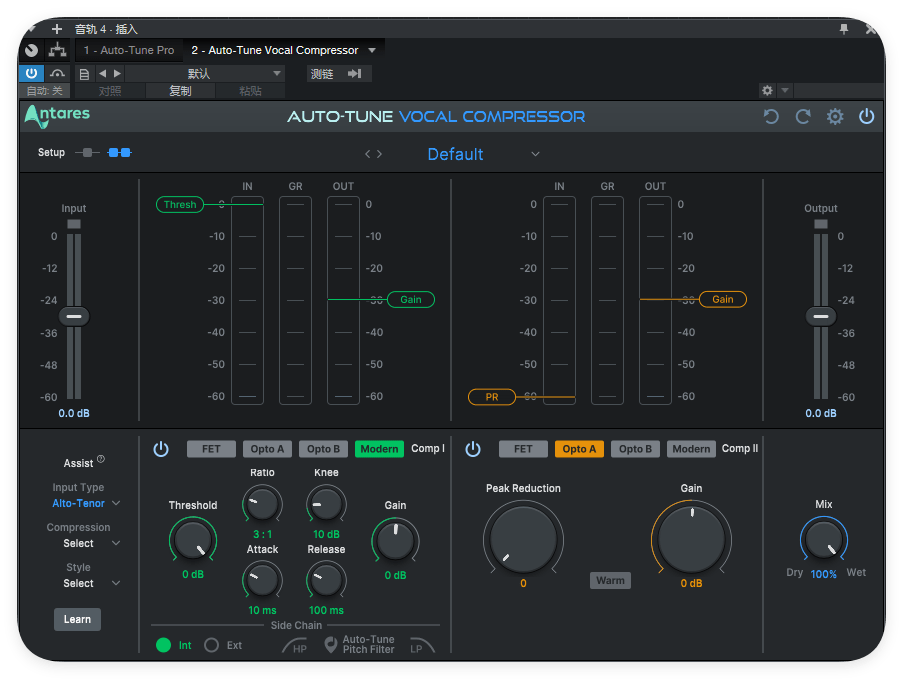Click the Learn button

tap(77, 620)
